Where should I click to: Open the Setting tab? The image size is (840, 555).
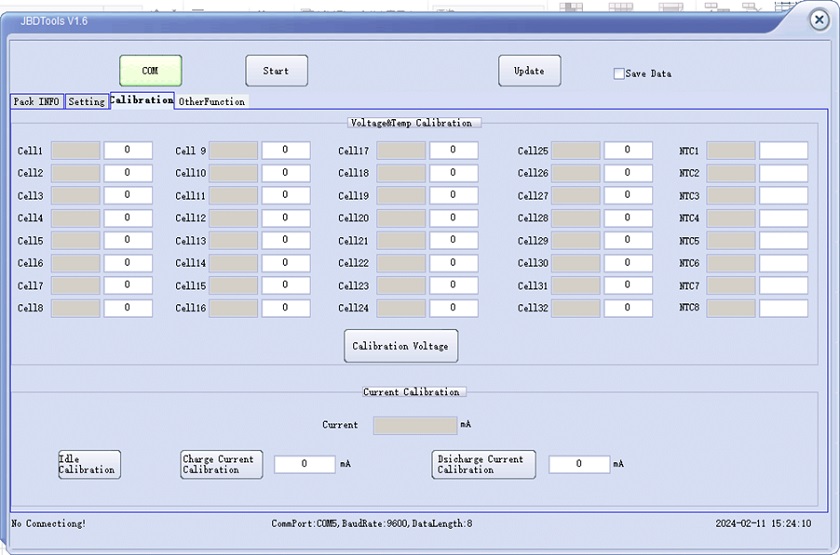click(87, 101)
